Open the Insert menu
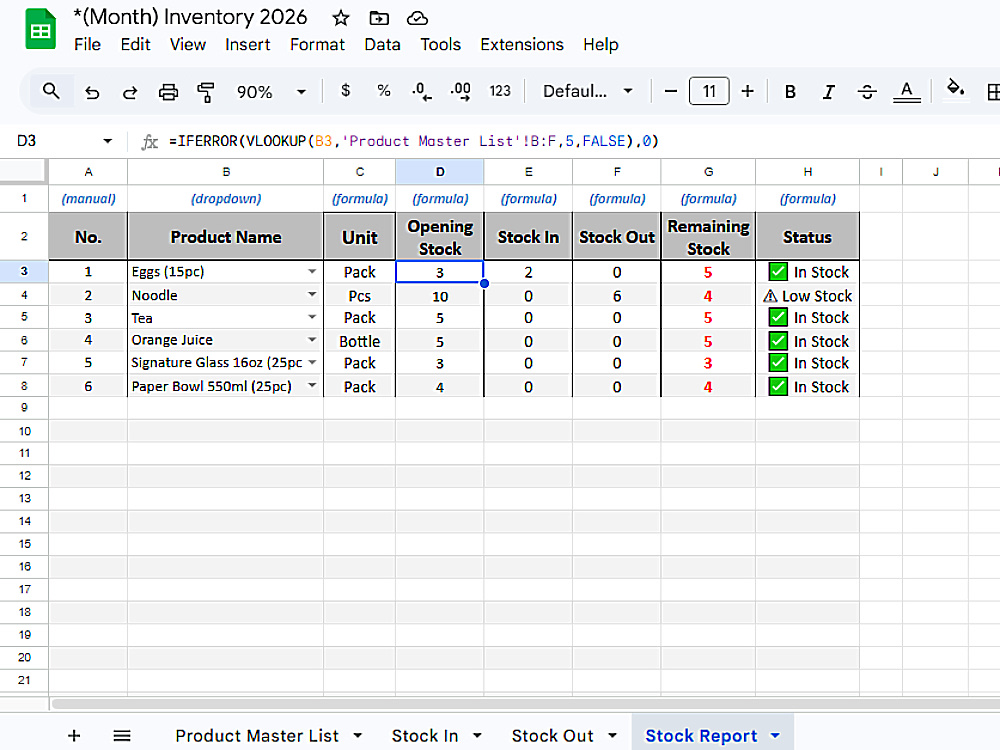 click(x=247, y=45)
